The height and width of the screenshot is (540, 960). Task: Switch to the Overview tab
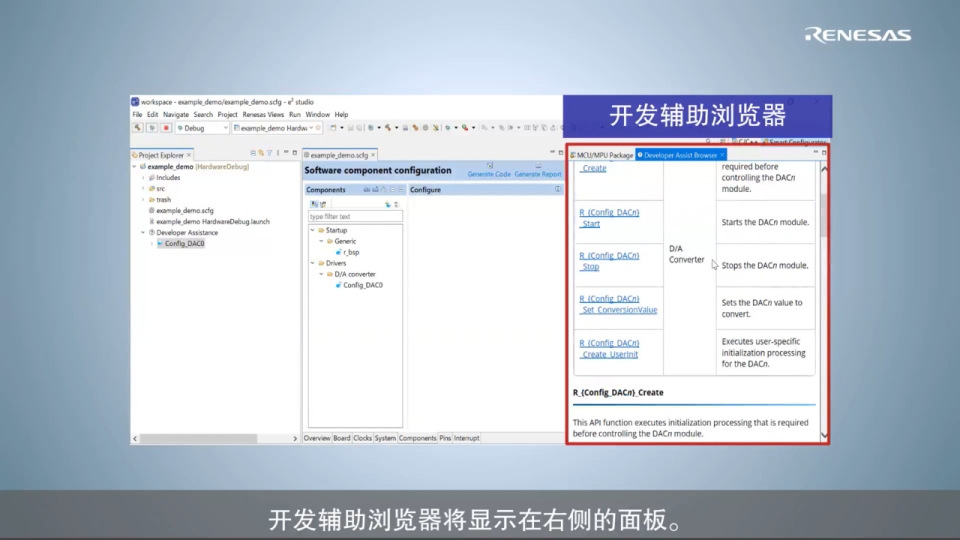317,438
